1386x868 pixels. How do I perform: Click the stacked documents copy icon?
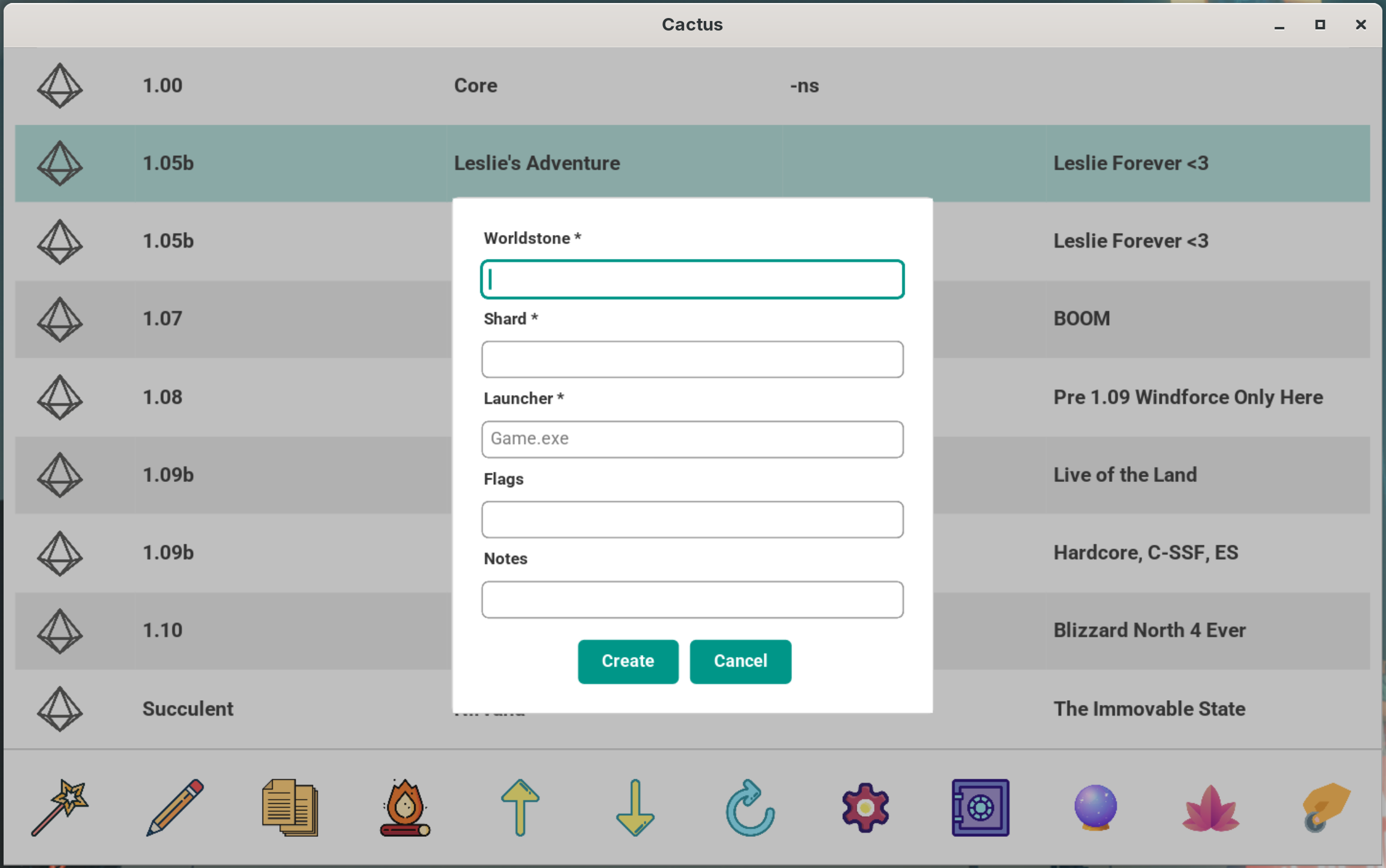[x=290, y=807]
